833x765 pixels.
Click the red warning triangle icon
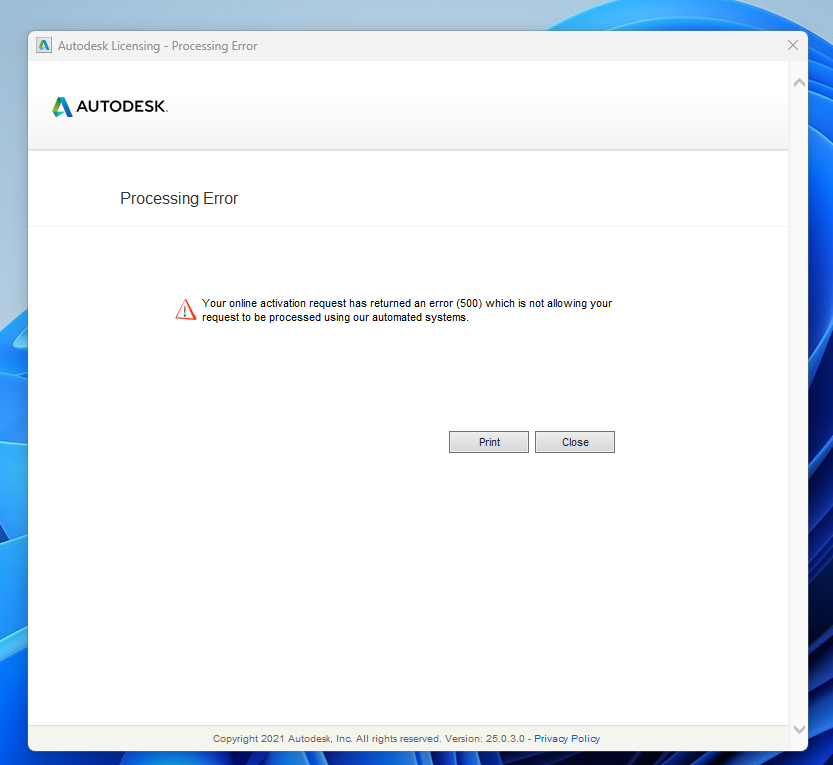pos(185,310)
